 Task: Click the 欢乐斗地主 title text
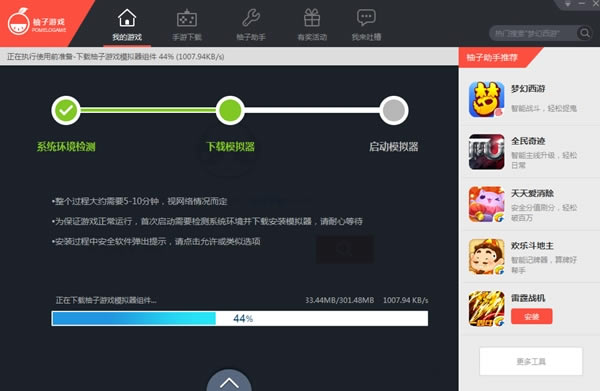point(532,246)
